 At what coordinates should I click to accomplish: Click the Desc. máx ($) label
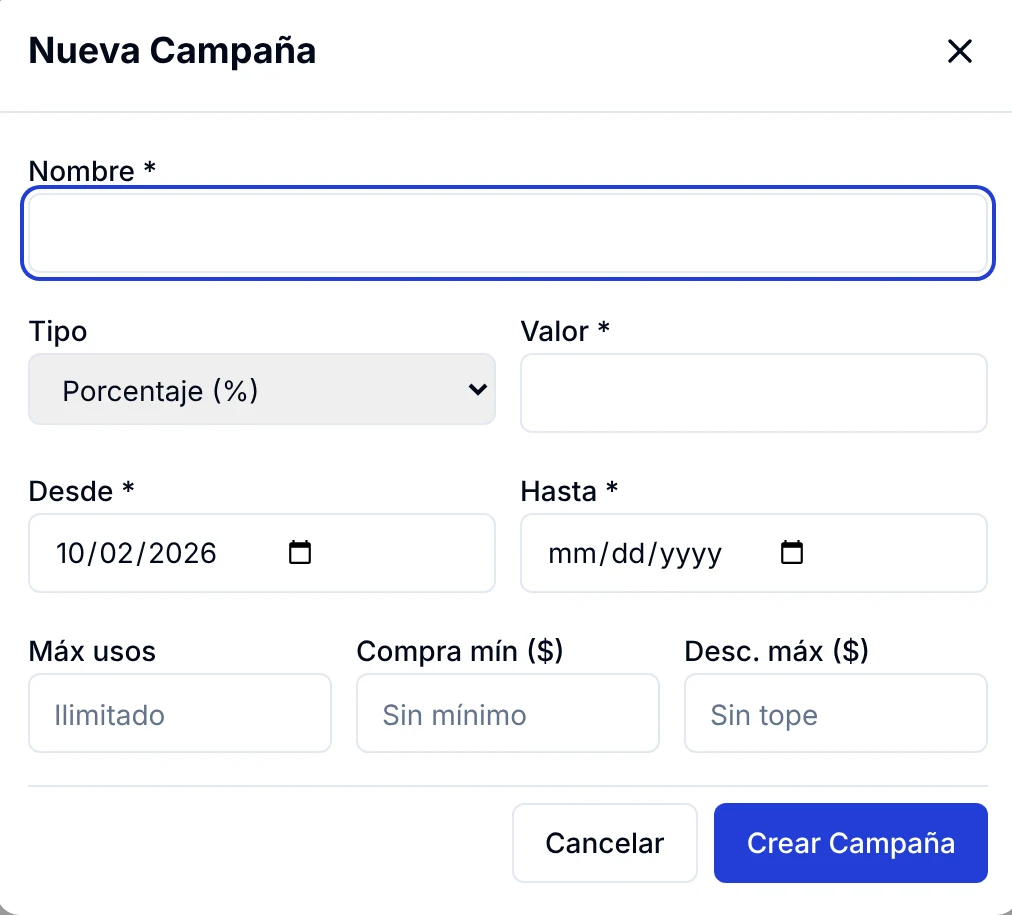click(776, 651)
